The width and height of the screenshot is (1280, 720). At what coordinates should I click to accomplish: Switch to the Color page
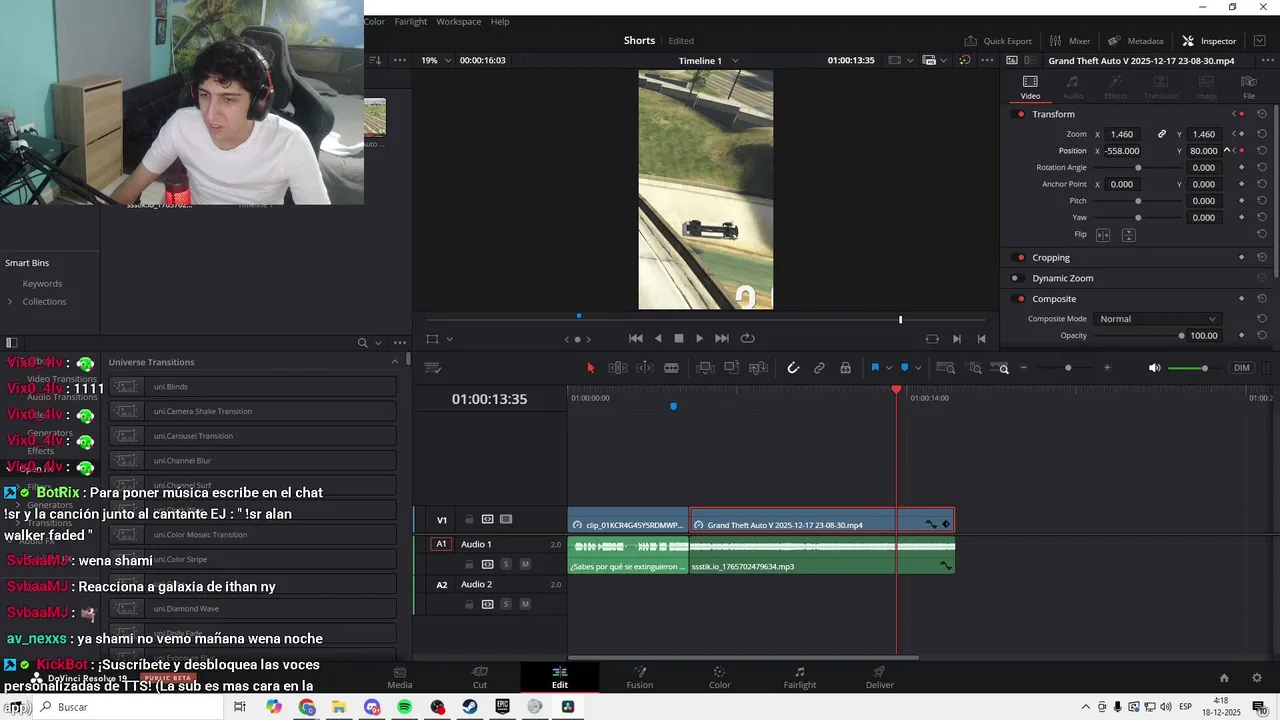click(719, 677)
